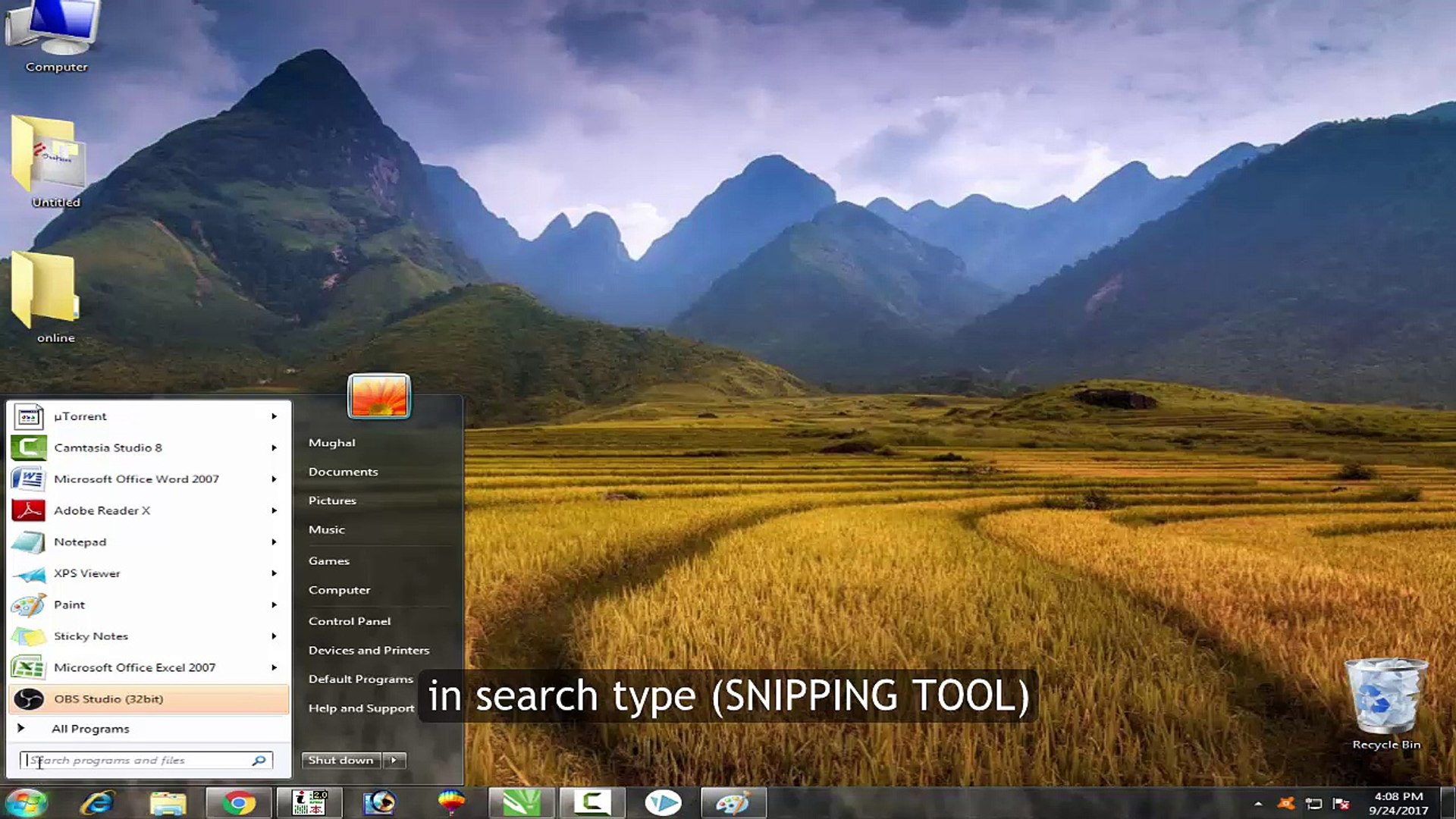Open Mughal user folder
1456x819 pixels.
click(331, 443)
